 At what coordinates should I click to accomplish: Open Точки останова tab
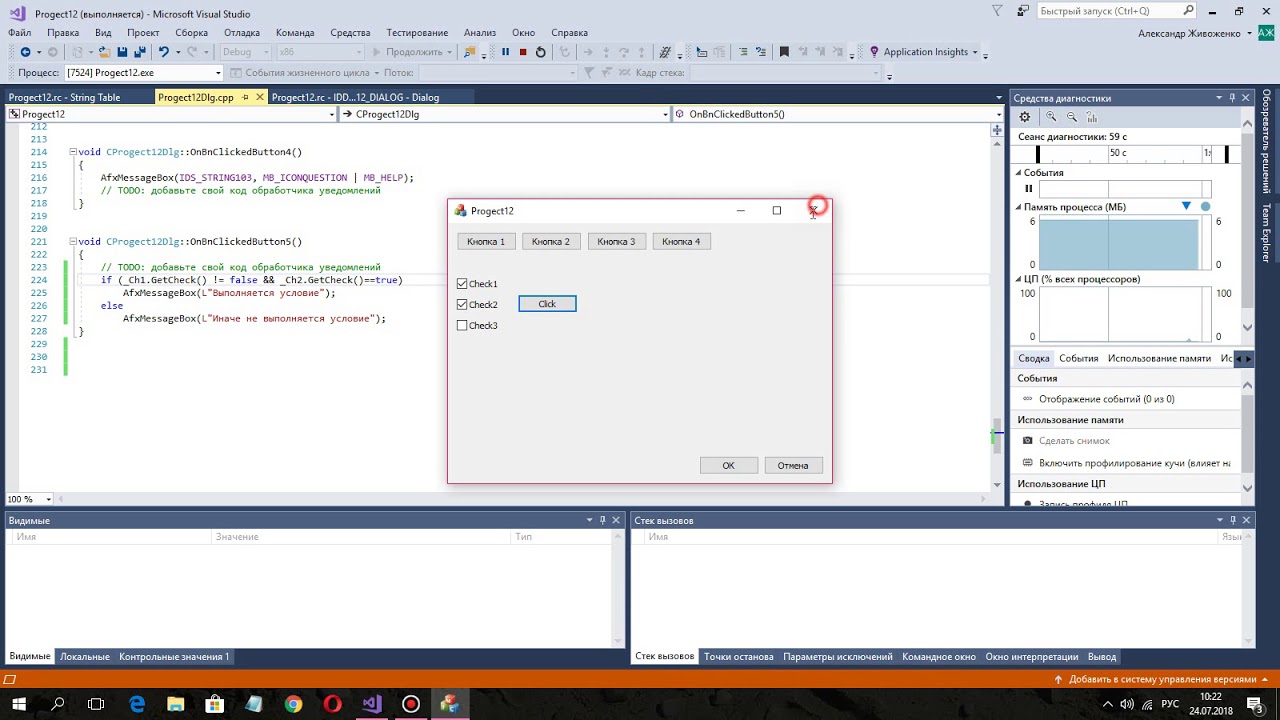click(738, 657)
